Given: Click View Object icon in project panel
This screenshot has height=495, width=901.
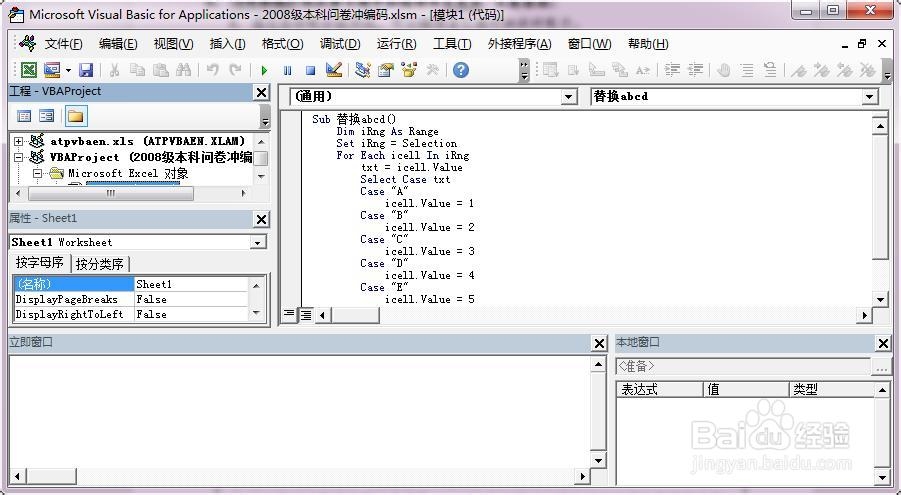Looking at the screenshot, I should [x=47, y=116].
